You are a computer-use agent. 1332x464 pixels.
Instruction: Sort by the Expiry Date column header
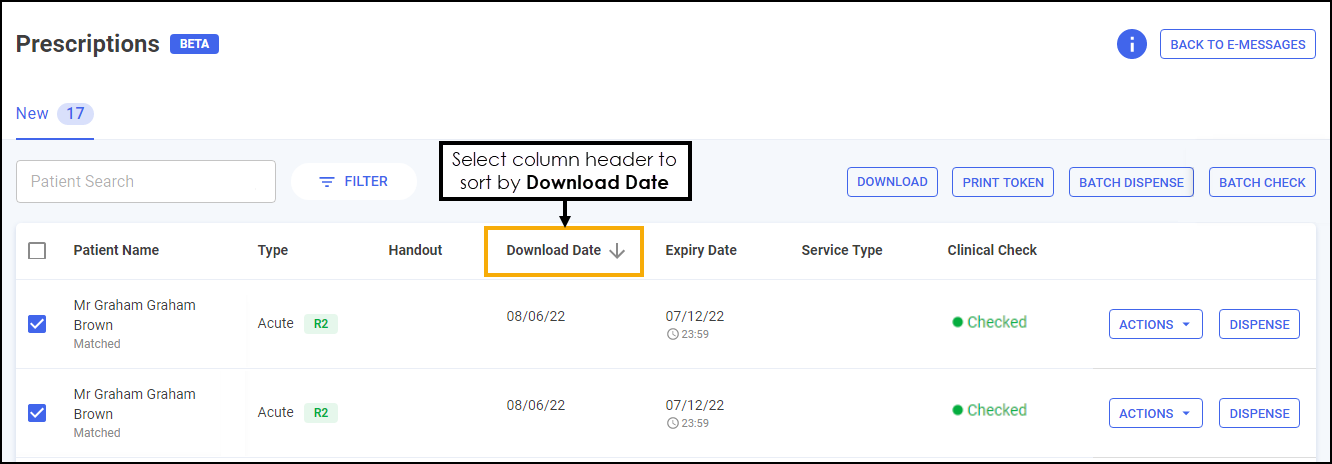701,251
